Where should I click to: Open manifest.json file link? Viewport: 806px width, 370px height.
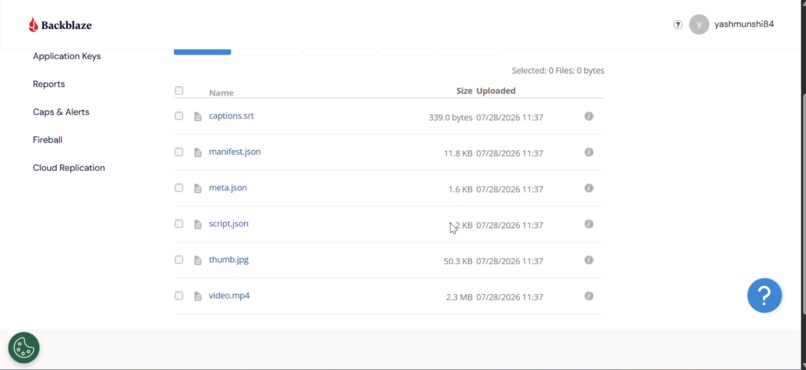pyautogui.click(x=235, y=152)
